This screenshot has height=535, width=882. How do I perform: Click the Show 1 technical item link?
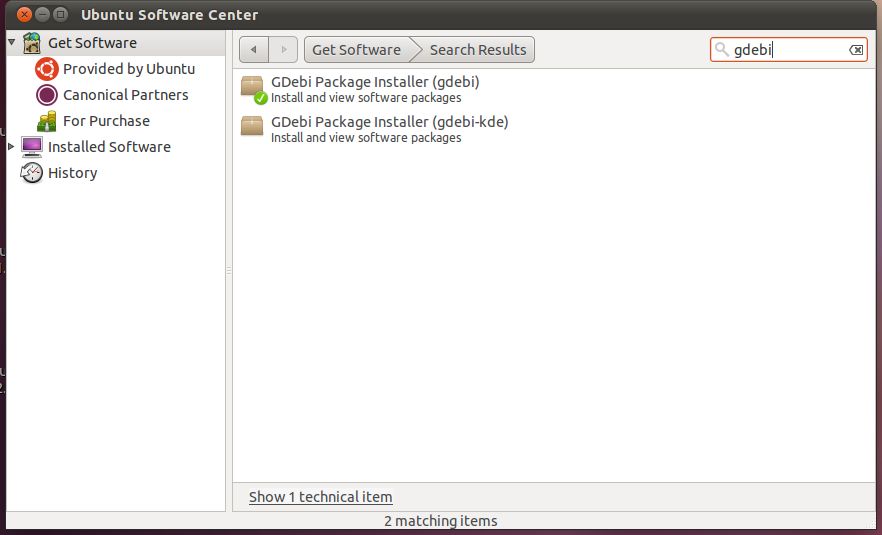[x=321, y=497]
